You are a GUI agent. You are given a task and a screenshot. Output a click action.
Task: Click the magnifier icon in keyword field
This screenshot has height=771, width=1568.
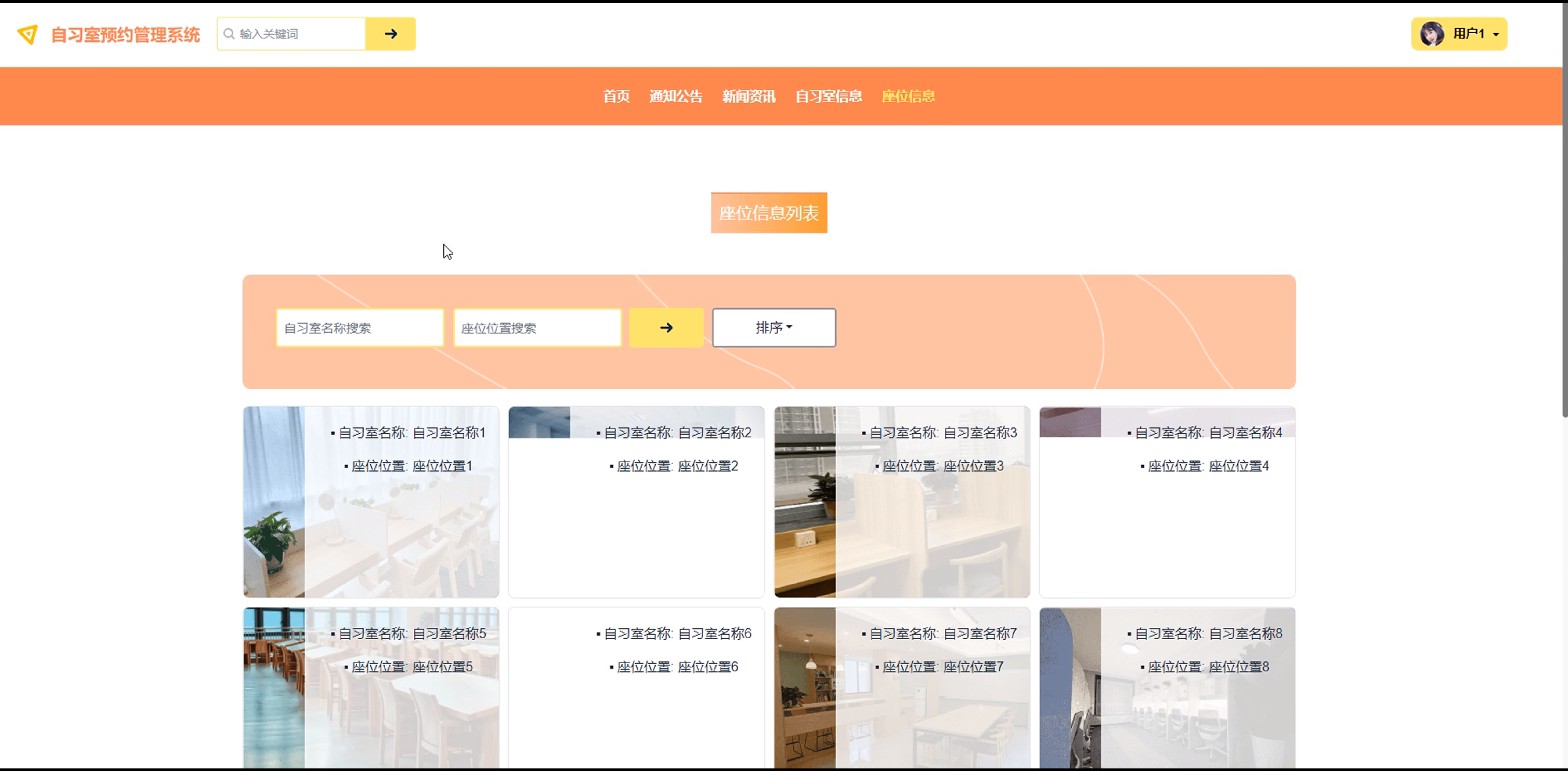pyautogui.click(x=229, y=34)
